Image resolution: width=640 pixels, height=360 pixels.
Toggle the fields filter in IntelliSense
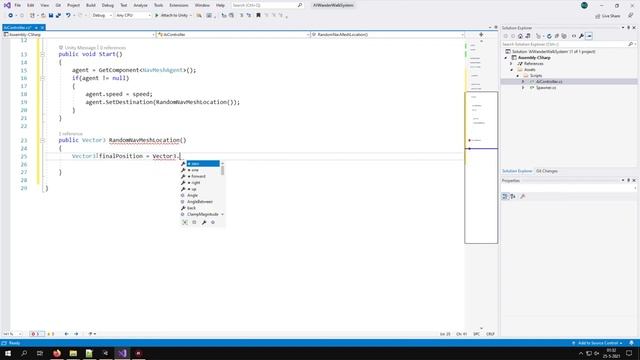click(194, 222)
